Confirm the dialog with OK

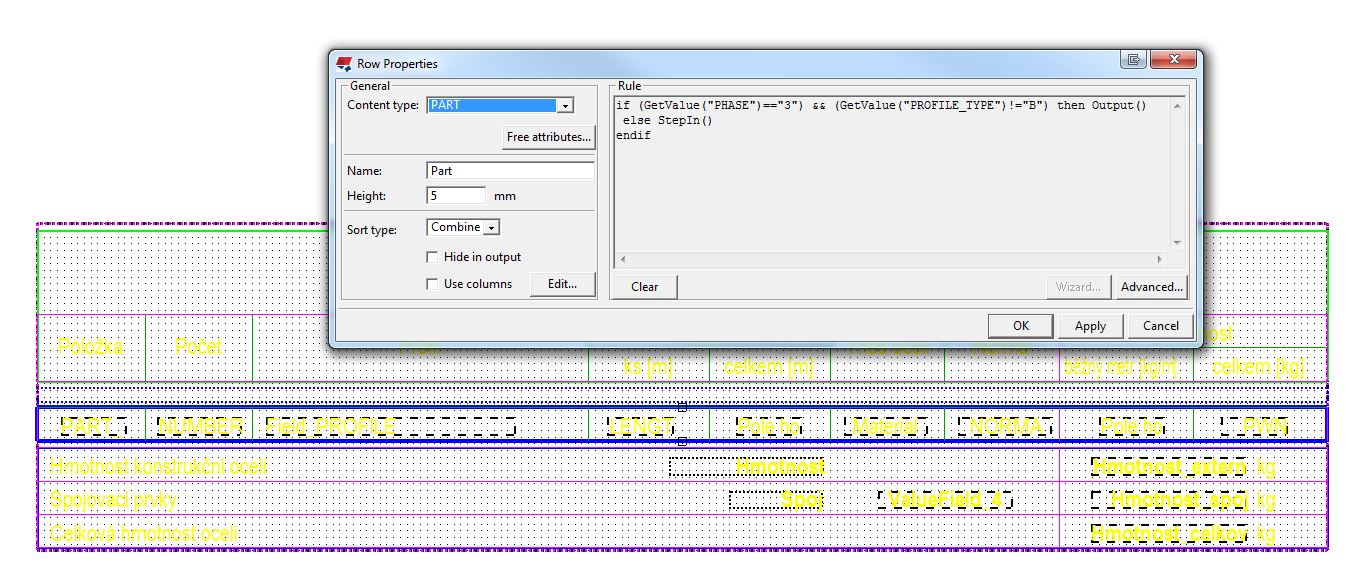pos(1020,326)
